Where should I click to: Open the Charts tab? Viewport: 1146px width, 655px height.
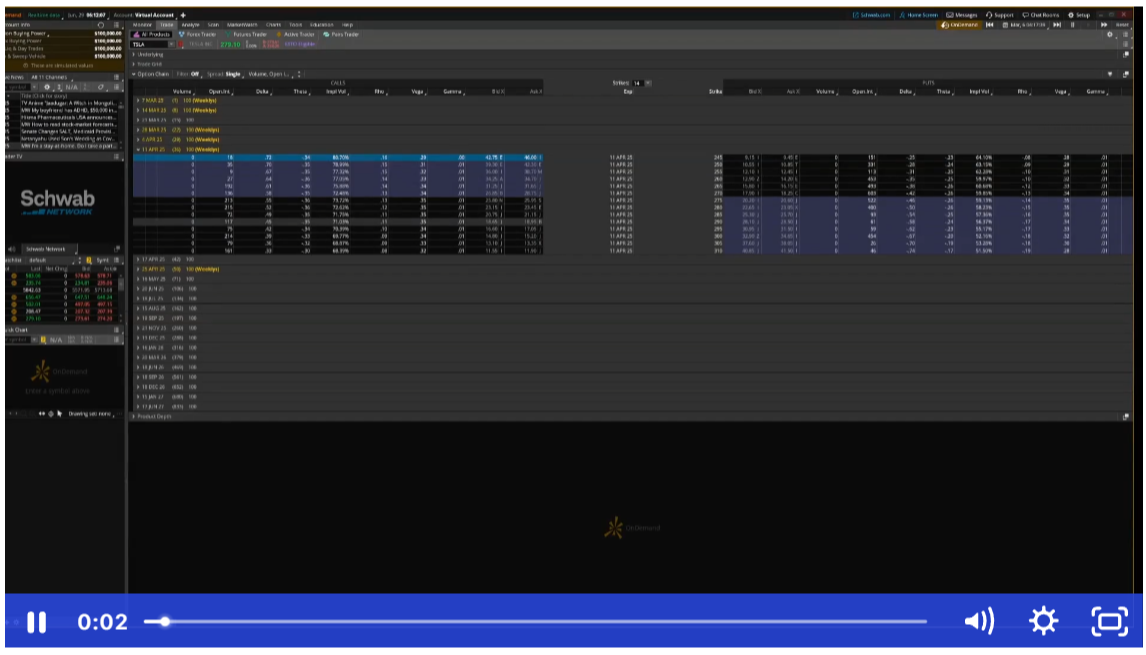click(x=273, y=25)
